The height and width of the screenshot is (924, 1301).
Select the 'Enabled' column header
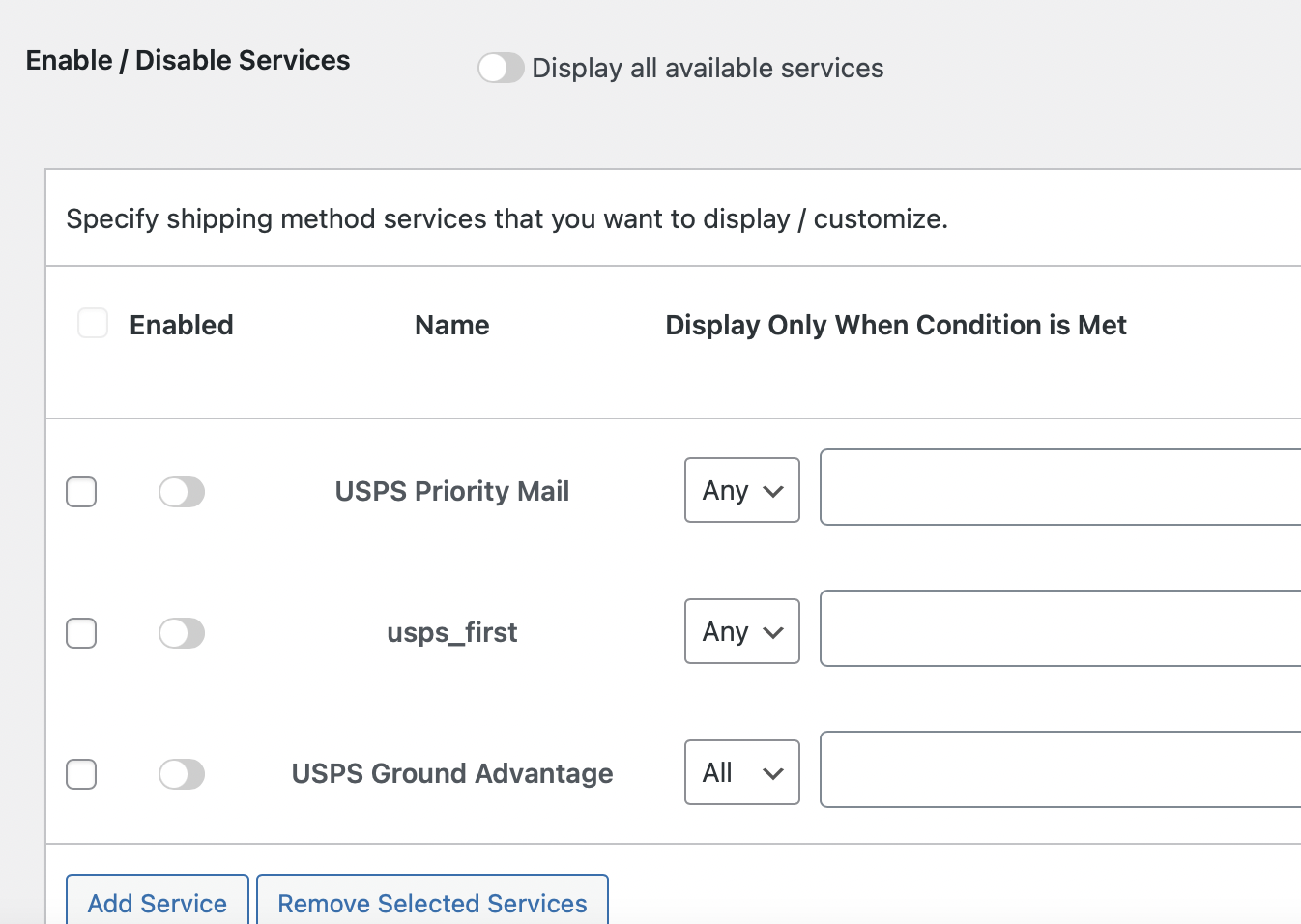pos(181,325)
